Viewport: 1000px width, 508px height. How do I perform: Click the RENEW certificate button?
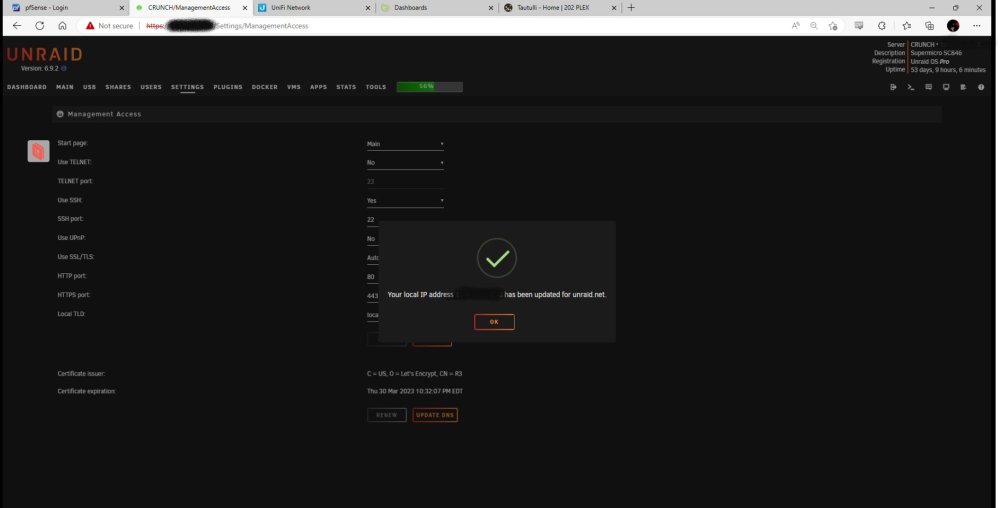386,415
